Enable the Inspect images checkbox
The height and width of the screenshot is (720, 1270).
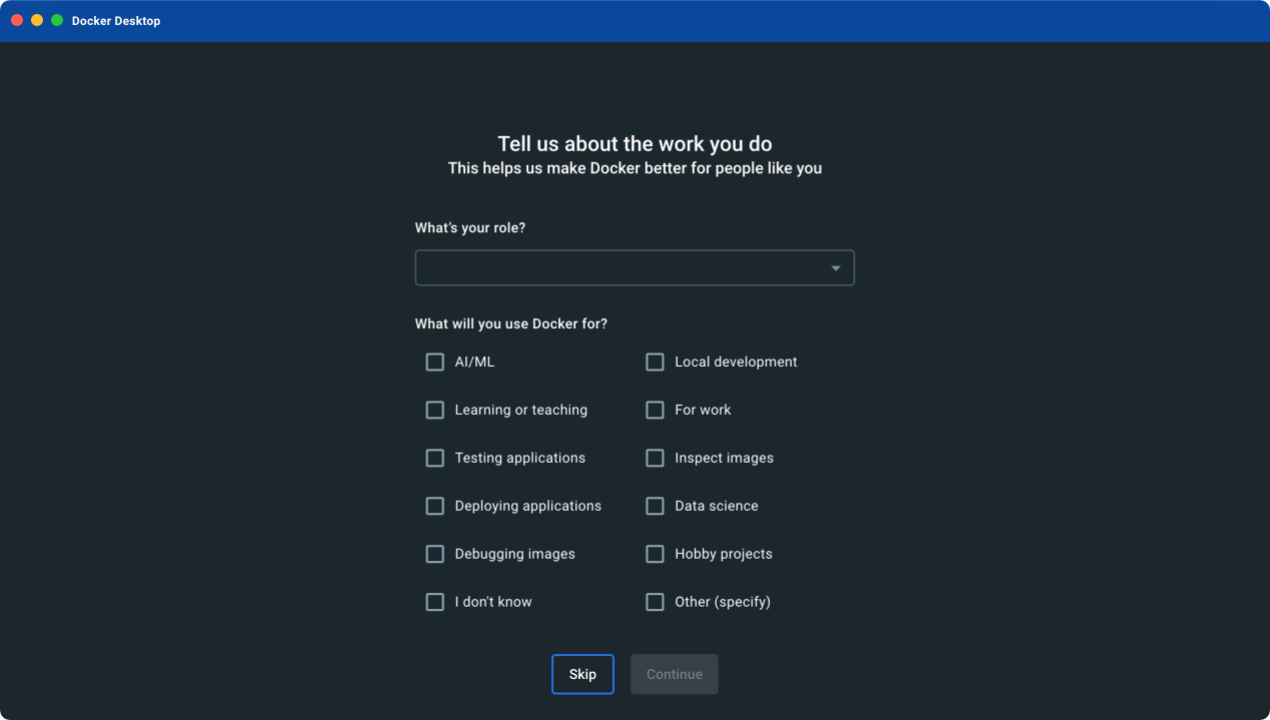tap(655, 458)
